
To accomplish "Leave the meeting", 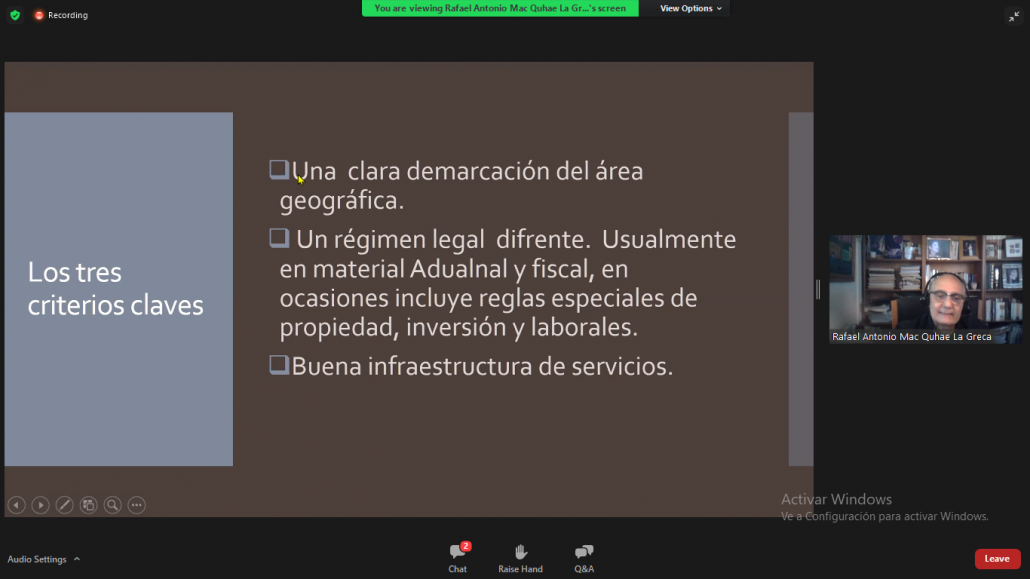I will point(997,559).
